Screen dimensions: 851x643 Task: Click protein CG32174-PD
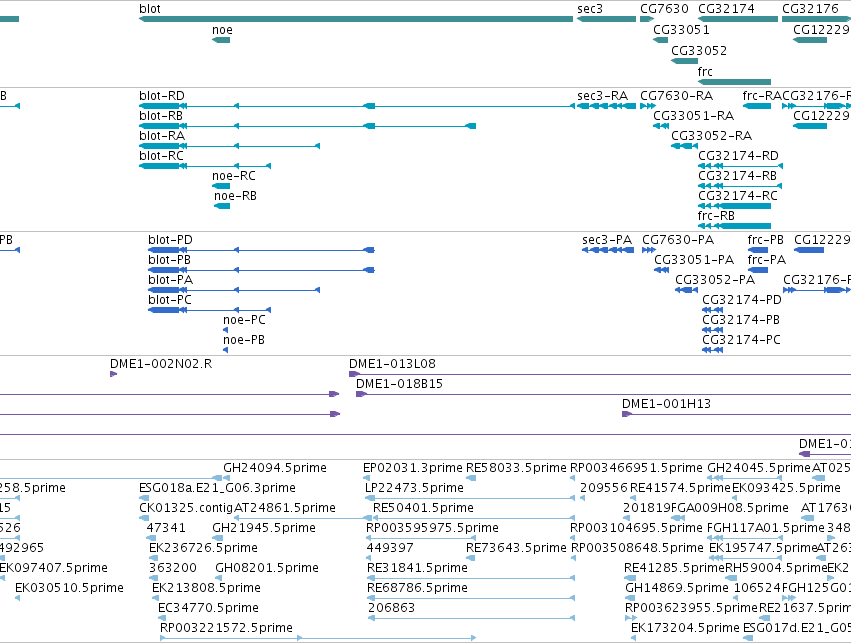click(x=713, y=310)
